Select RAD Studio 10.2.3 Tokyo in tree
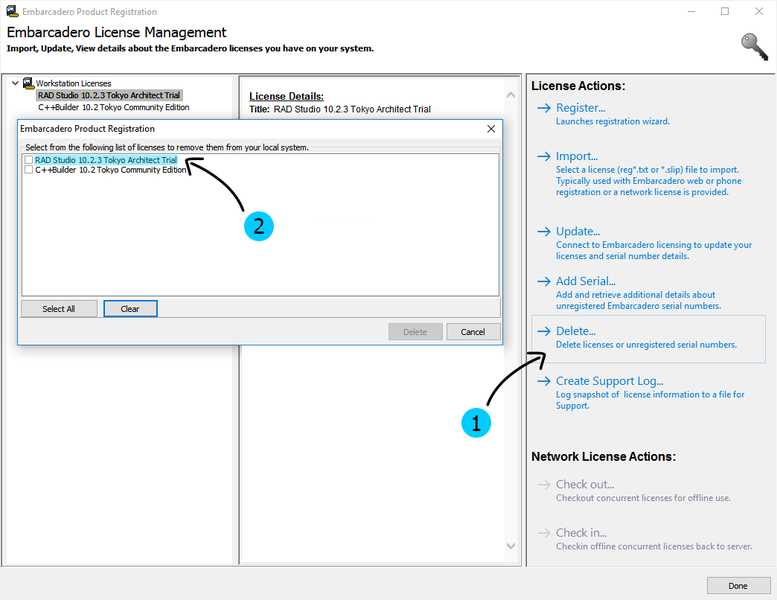 (x=109, y=95)
